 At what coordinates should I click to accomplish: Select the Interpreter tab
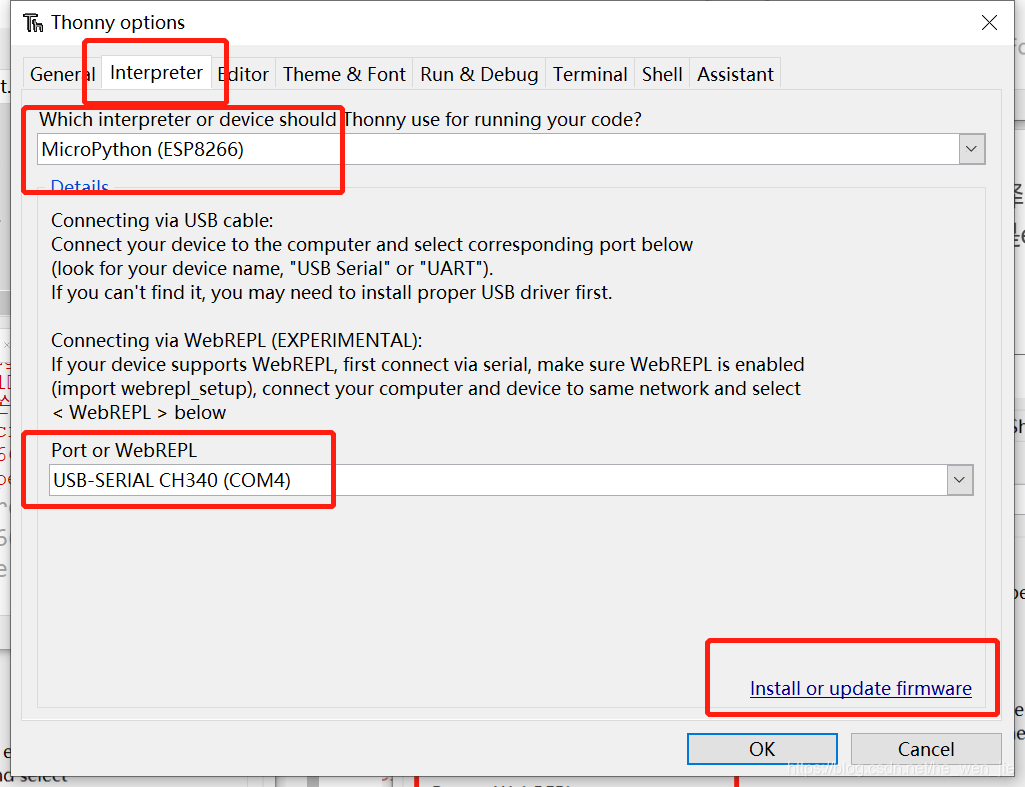[x=156, y=72]
